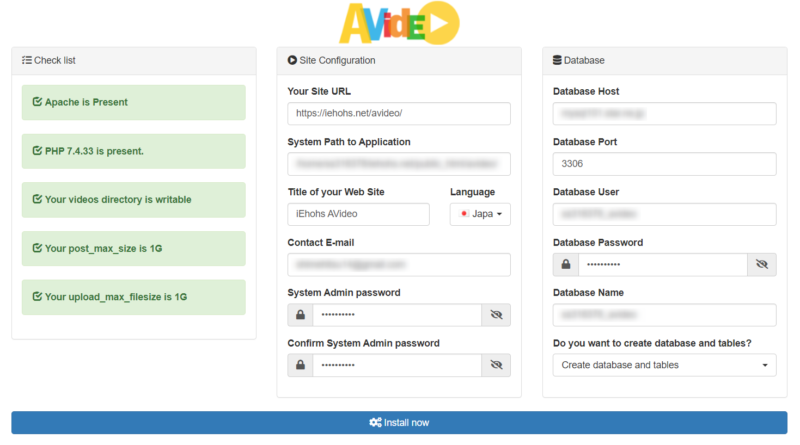
Task: Click lock icon beside System Admin password
Action: (x=301, y=315)
